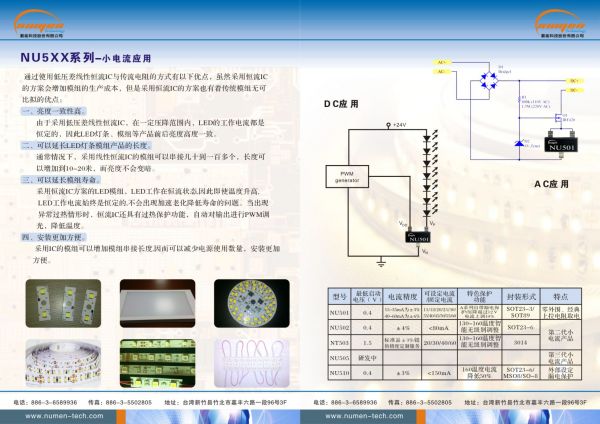This screenshot has width=600, height=424.
Task: Click the Numen logo on the right page header
Action: 559,23
